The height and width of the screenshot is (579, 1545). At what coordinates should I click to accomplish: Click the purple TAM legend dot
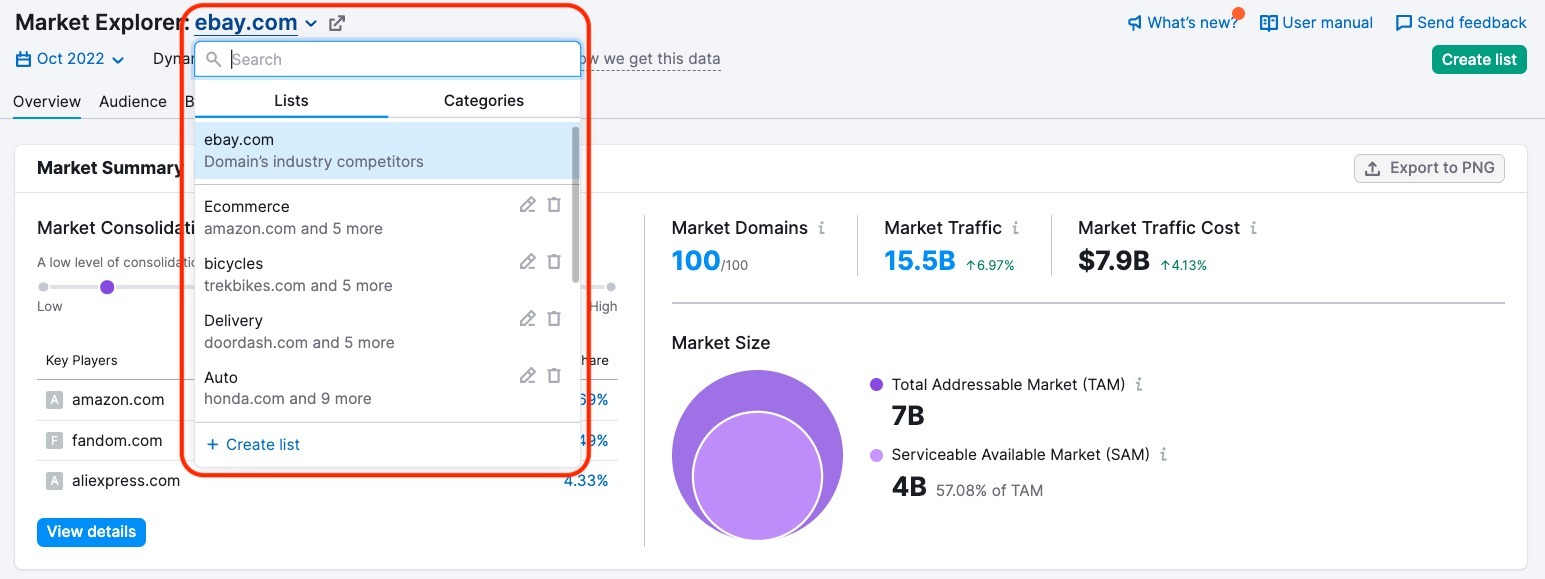point(877,384)
